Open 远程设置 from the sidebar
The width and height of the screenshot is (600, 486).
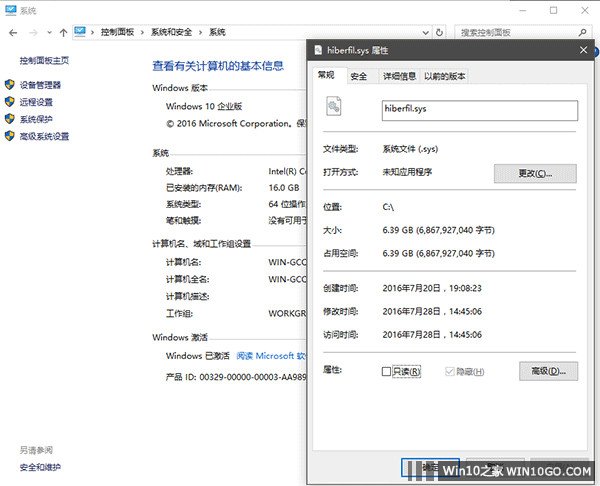tap(36, 102)
